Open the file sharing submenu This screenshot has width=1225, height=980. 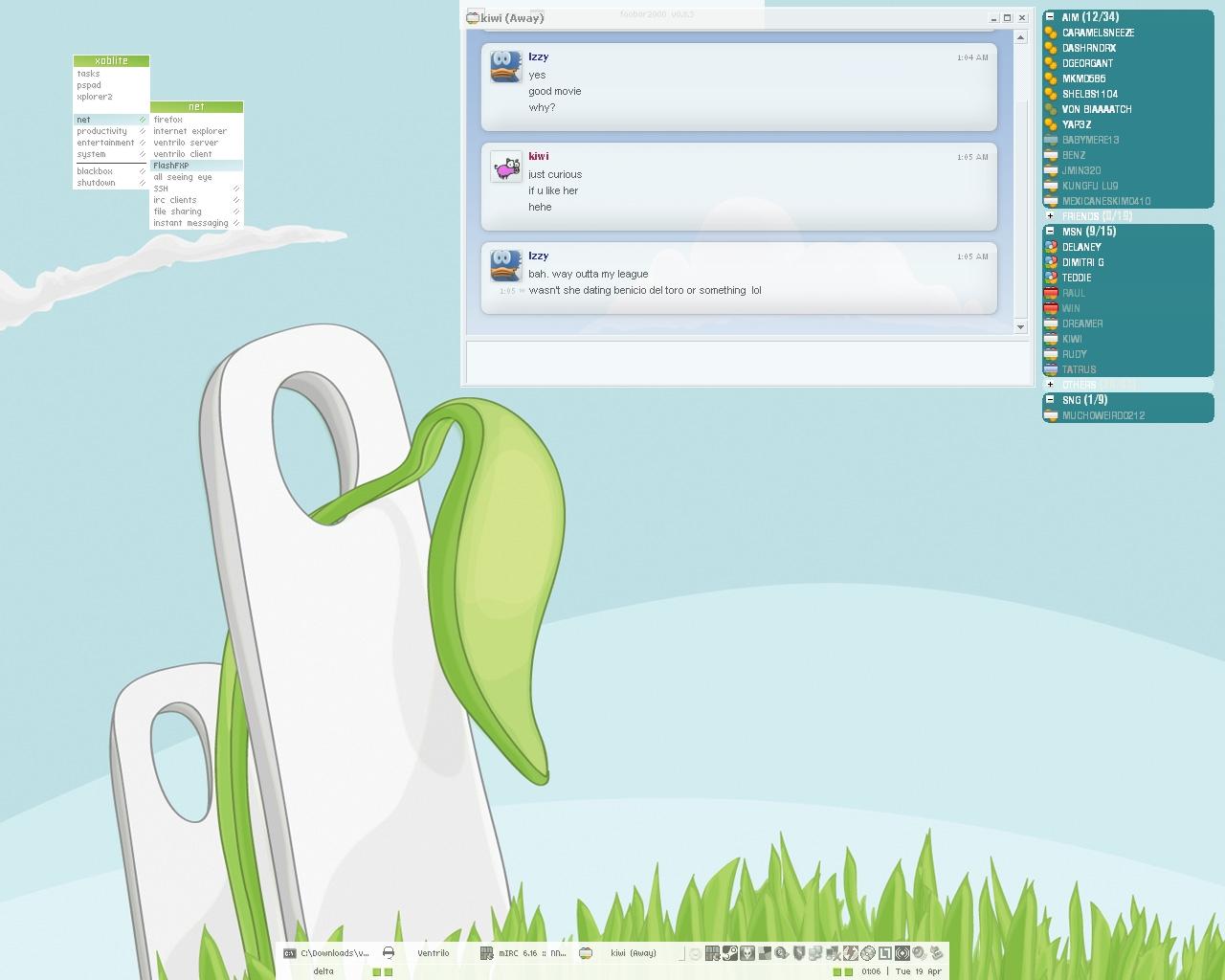coord(196,212)
